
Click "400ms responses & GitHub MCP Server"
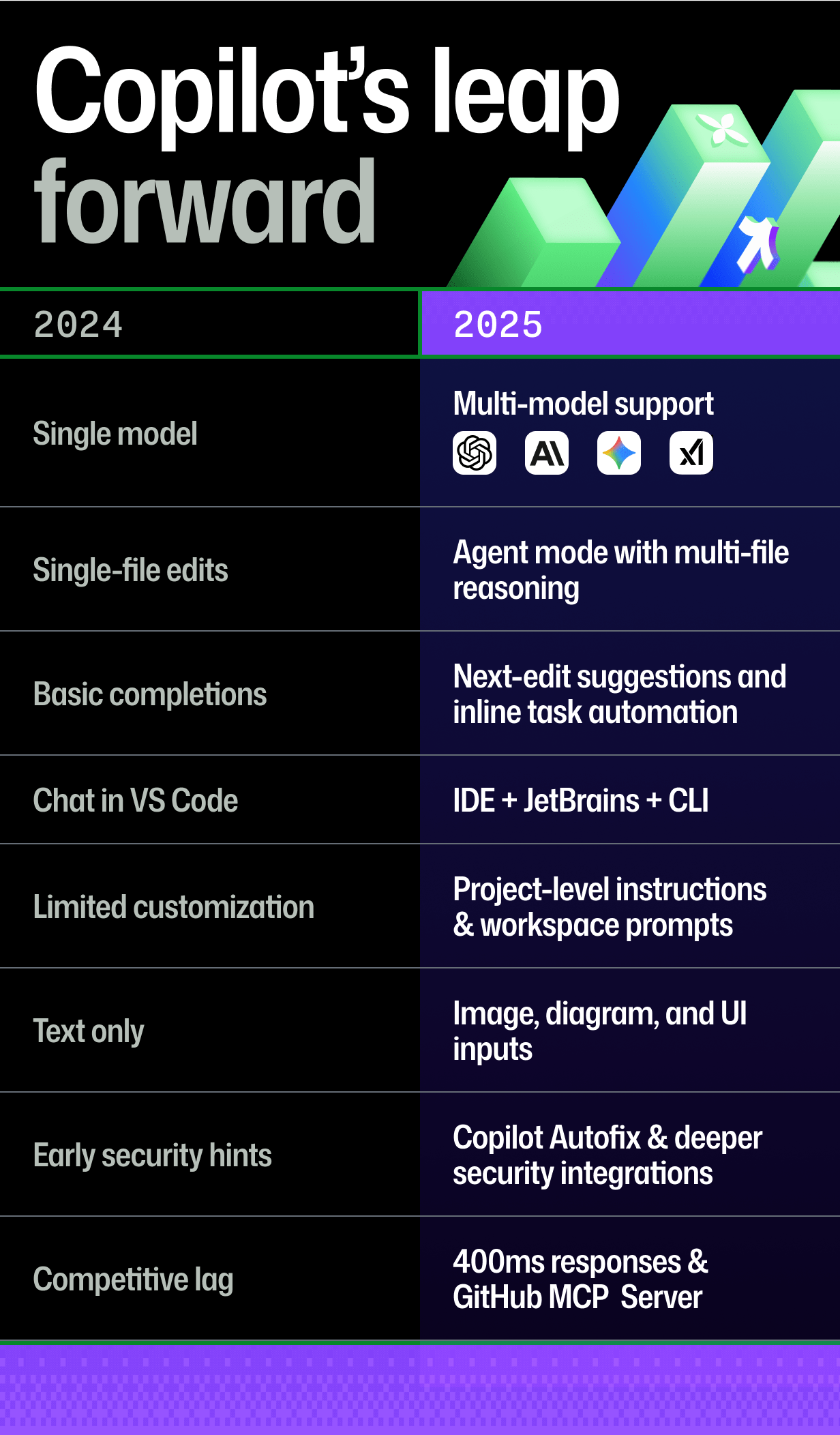coord(581,1279)
